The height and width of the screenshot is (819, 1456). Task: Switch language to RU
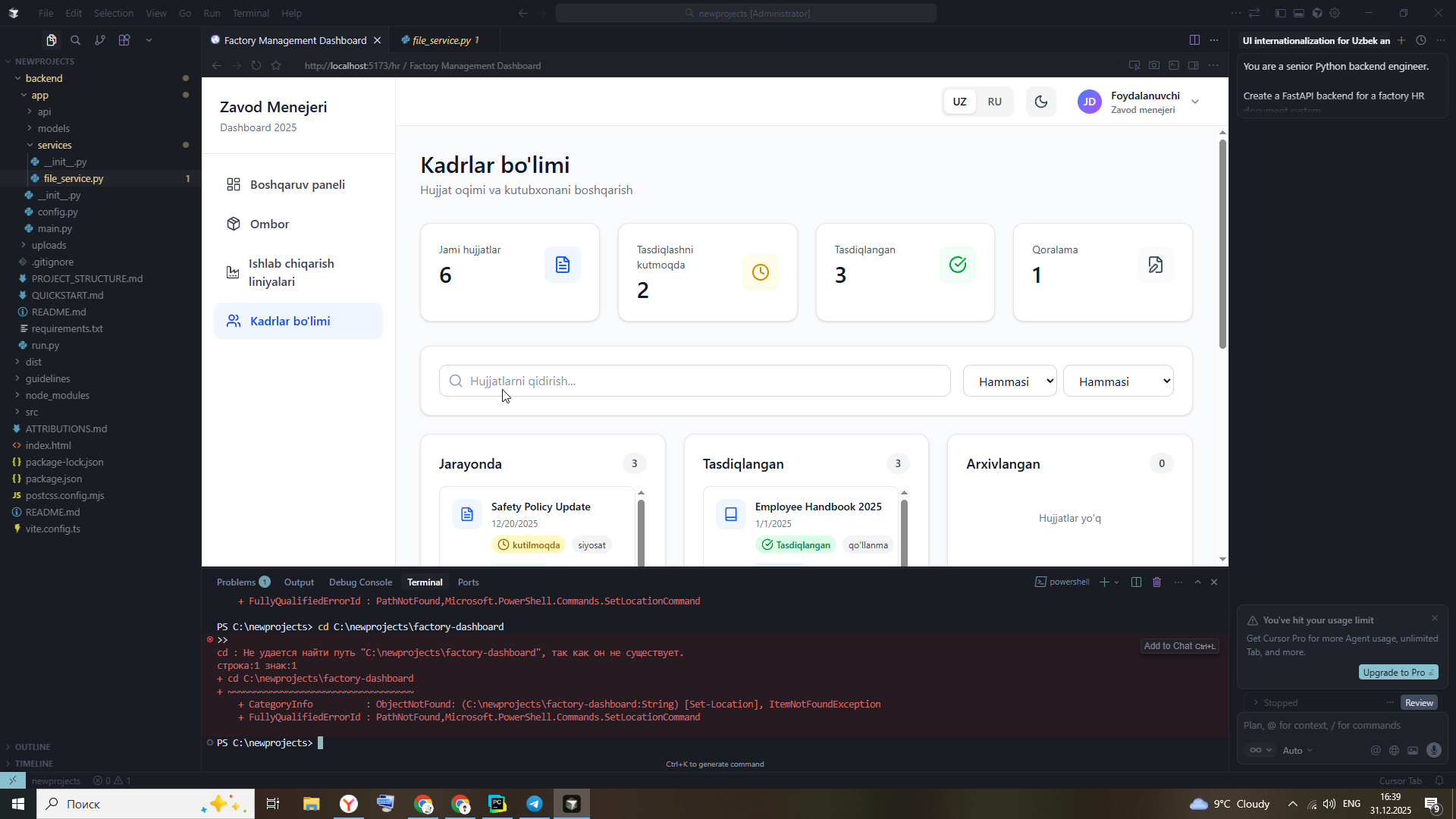point(994,102)
